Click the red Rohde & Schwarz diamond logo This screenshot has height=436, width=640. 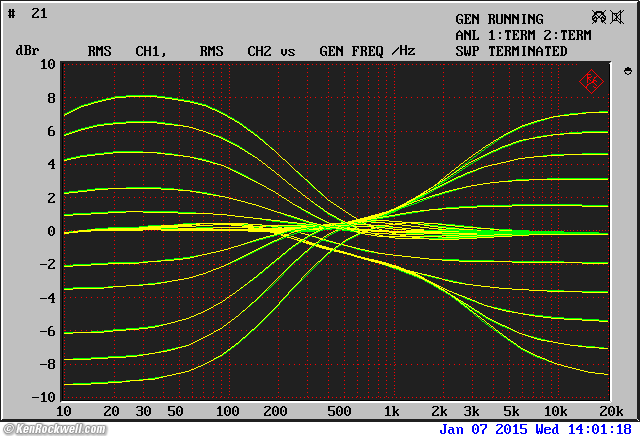tap(591, 81)
